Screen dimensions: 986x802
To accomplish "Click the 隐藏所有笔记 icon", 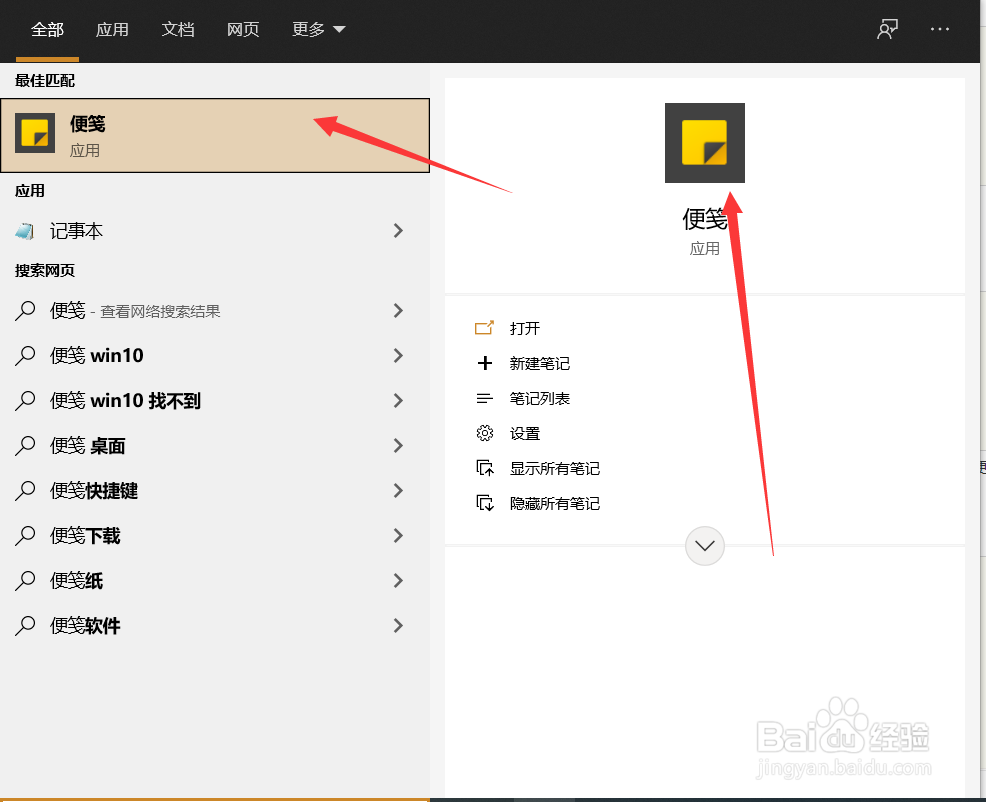I will click(x=485, y=502).
